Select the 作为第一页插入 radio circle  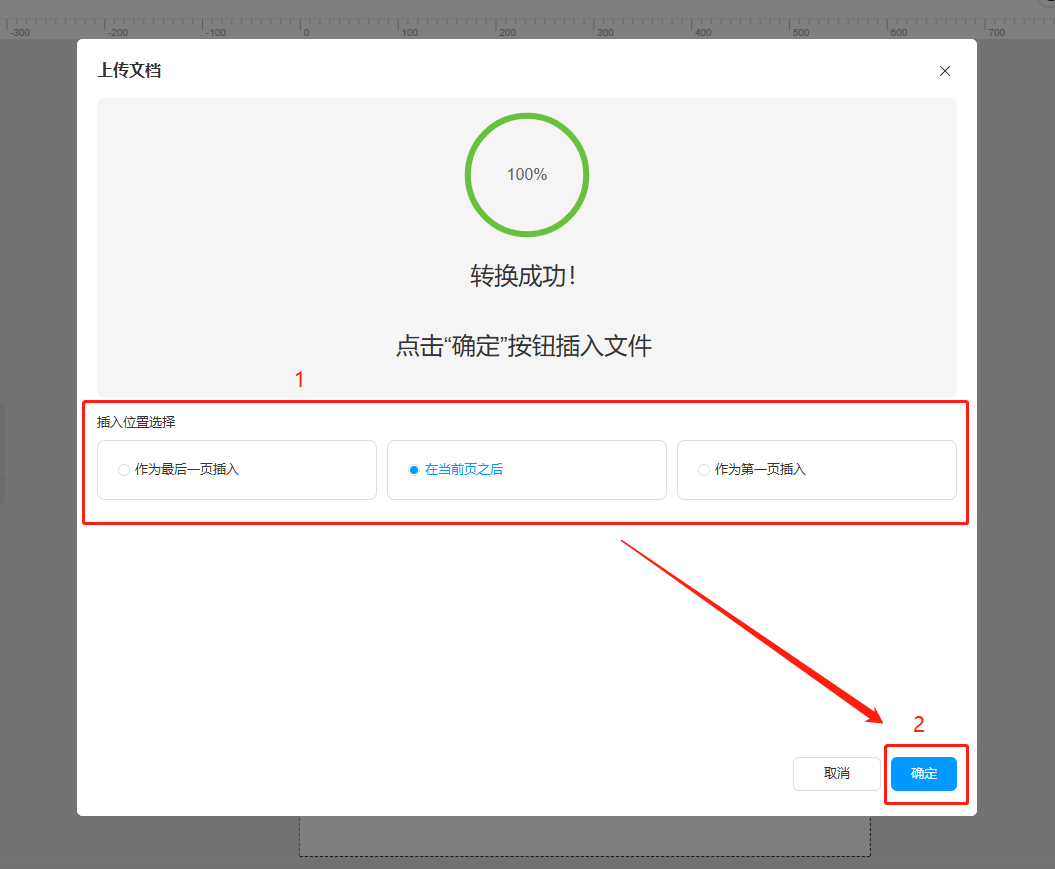(x=704, y=470)
